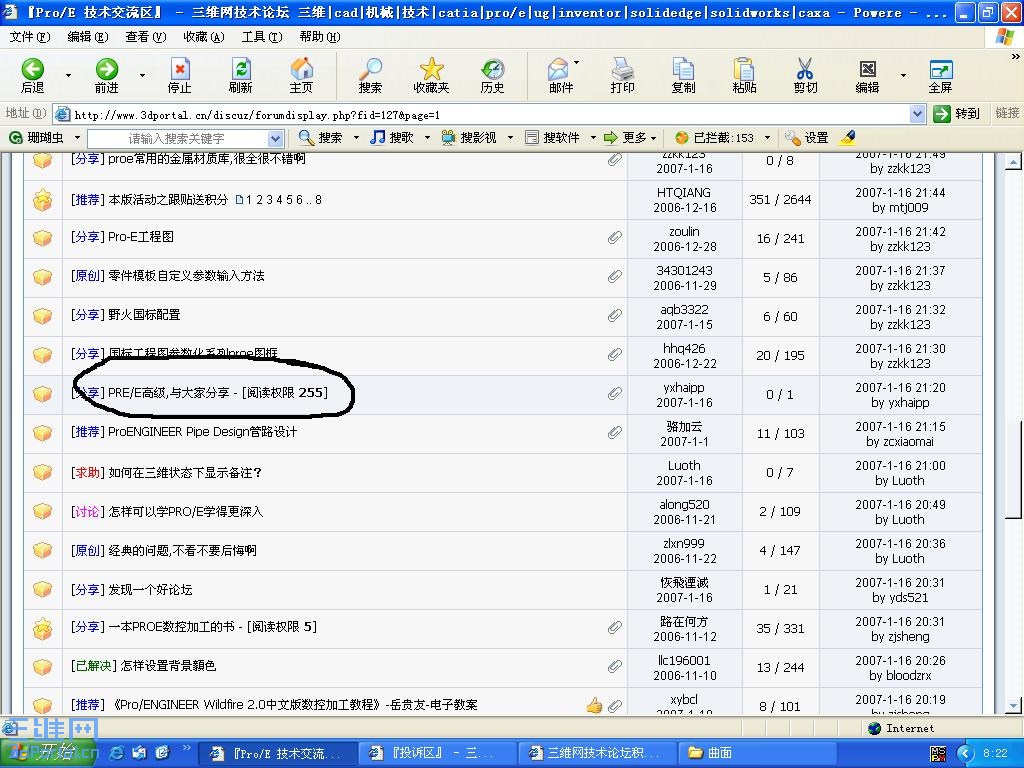Click the vertical scrollbar up arrow
1024x768 pixels.
(x=1013, y=161)
